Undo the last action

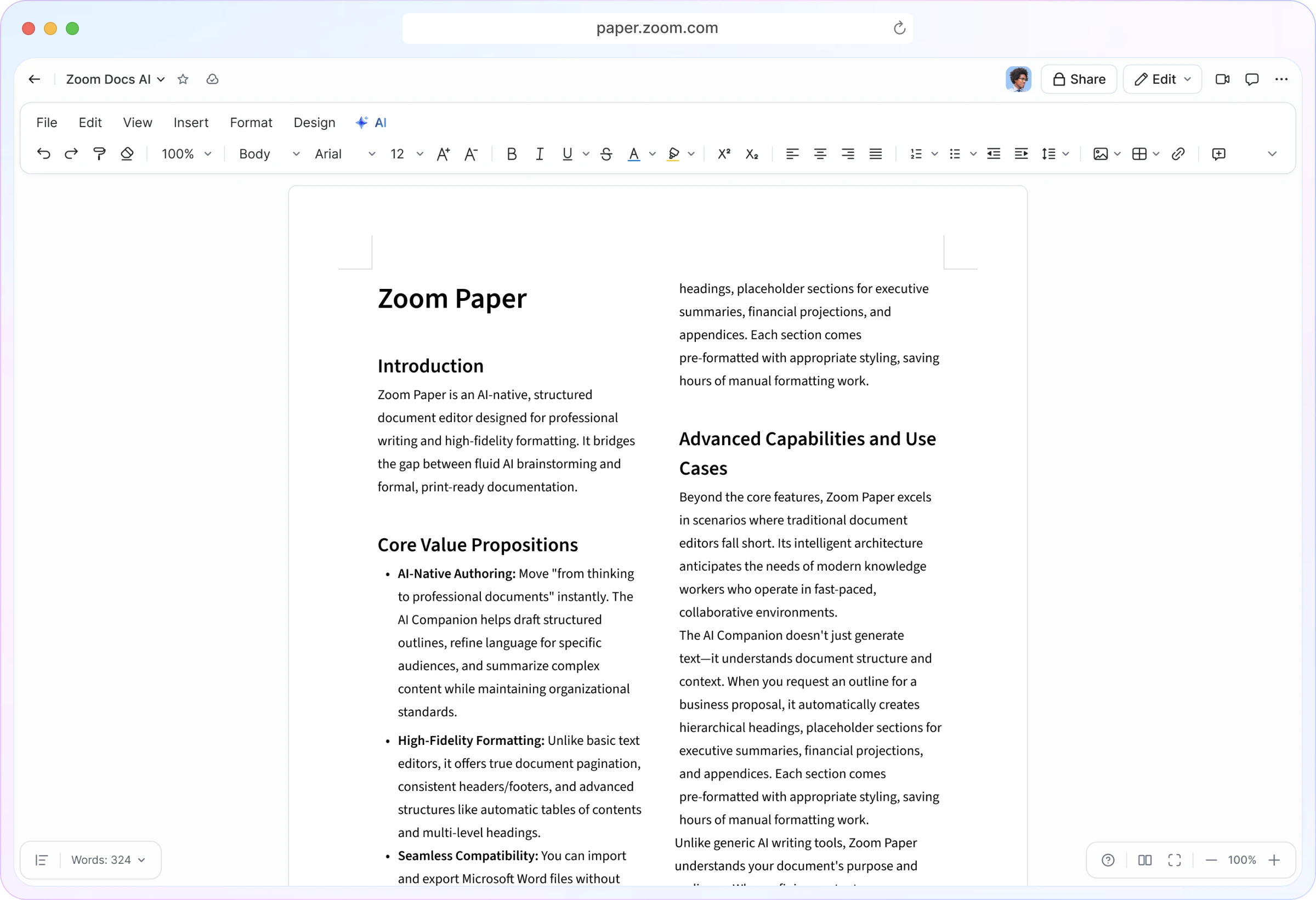click(x=44, y=154)
